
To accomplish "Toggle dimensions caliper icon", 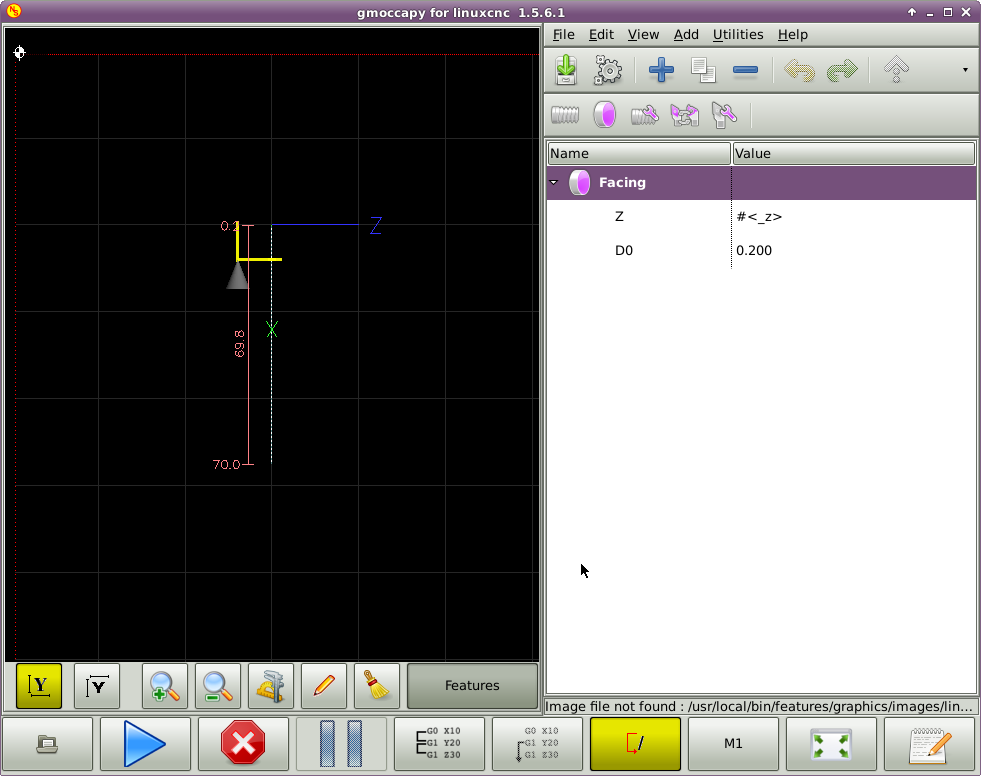I will (271, 686).
